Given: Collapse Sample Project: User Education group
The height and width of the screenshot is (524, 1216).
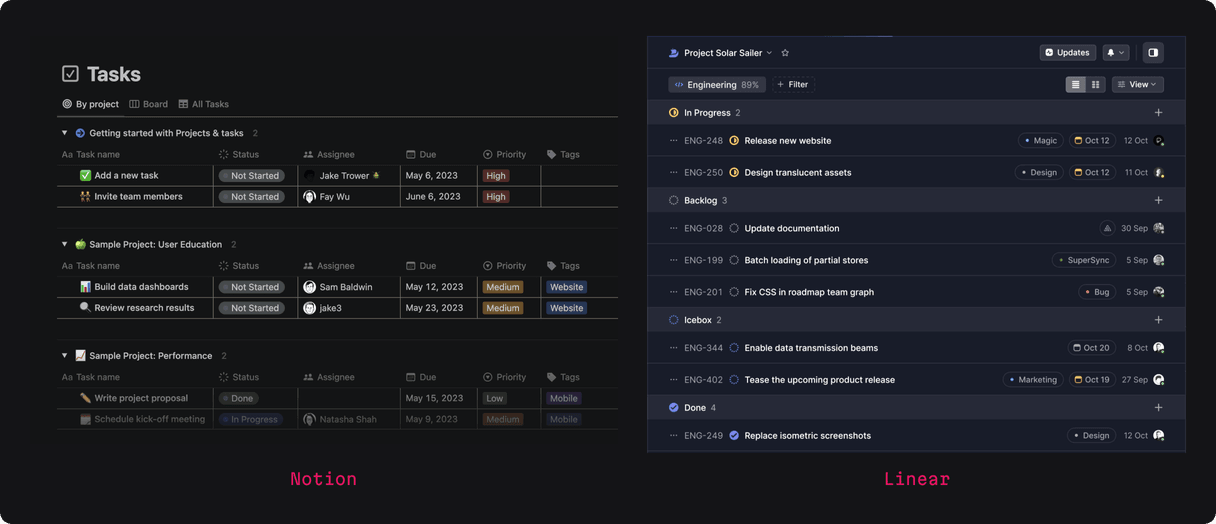Looking at the screenshot, I should point(65,244).
